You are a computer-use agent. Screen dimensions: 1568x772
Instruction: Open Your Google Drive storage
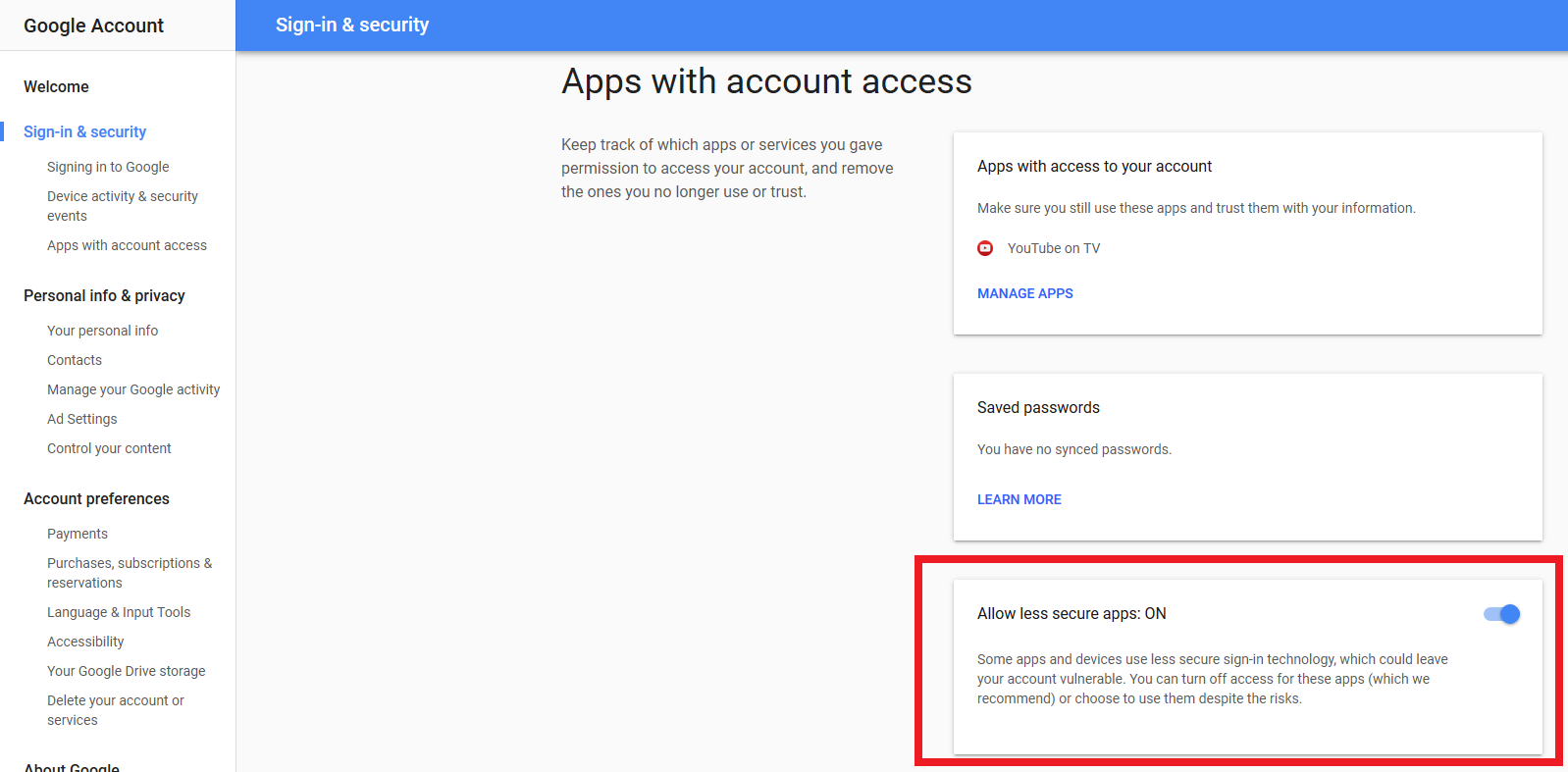[126, 671]
